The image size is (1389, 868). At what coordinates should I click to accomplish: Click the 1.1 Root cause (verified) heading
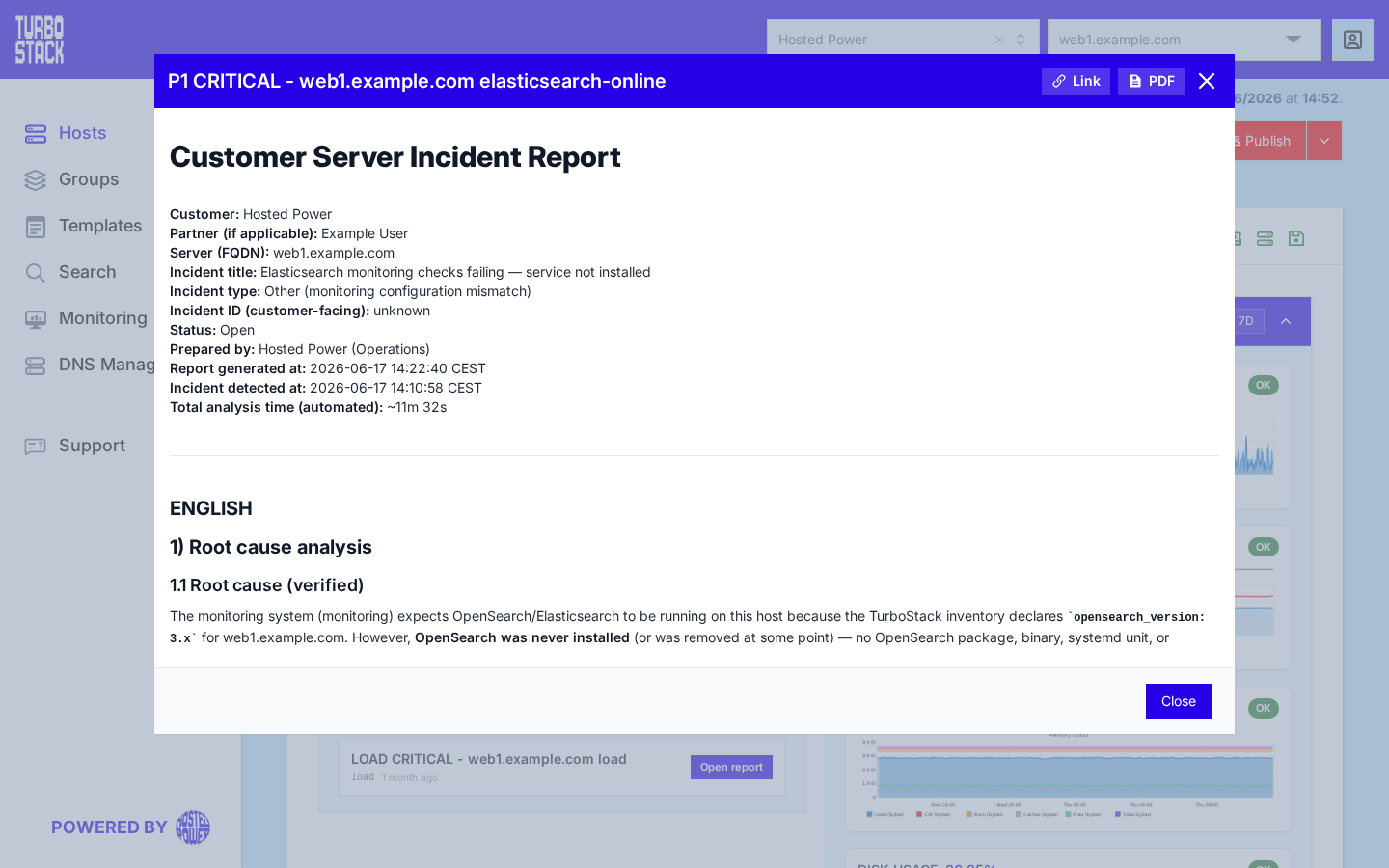coord(267,585)
